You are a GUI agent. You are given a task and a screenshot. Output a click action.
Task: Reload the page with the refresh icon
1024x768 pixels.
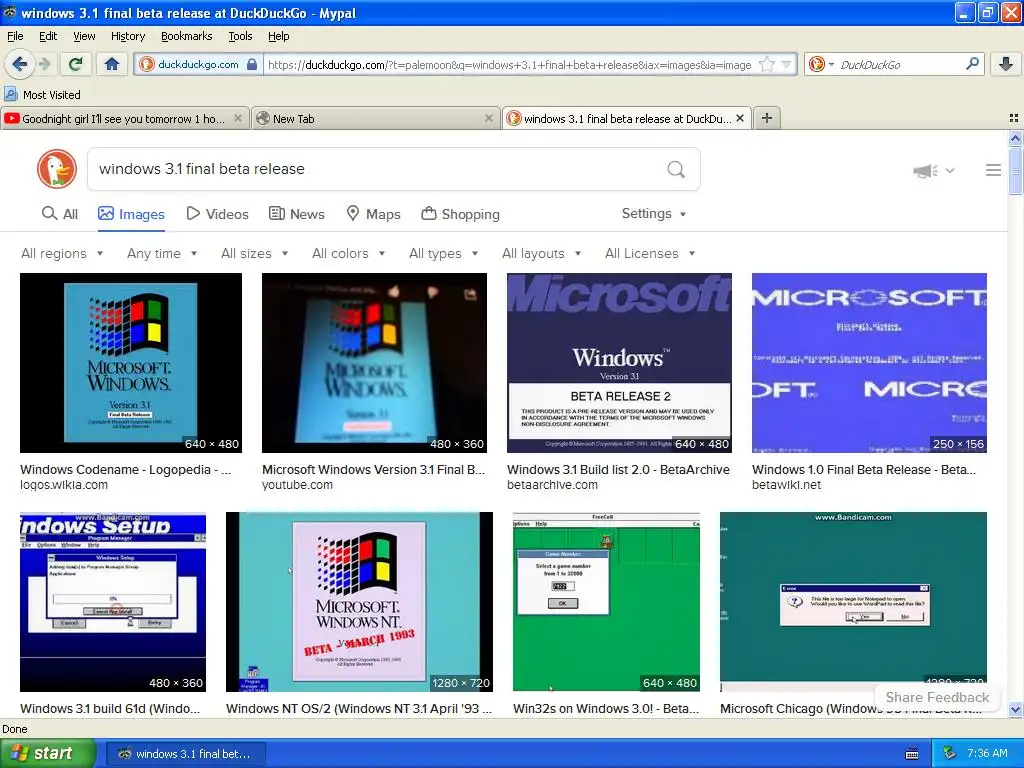pos(75,64)
